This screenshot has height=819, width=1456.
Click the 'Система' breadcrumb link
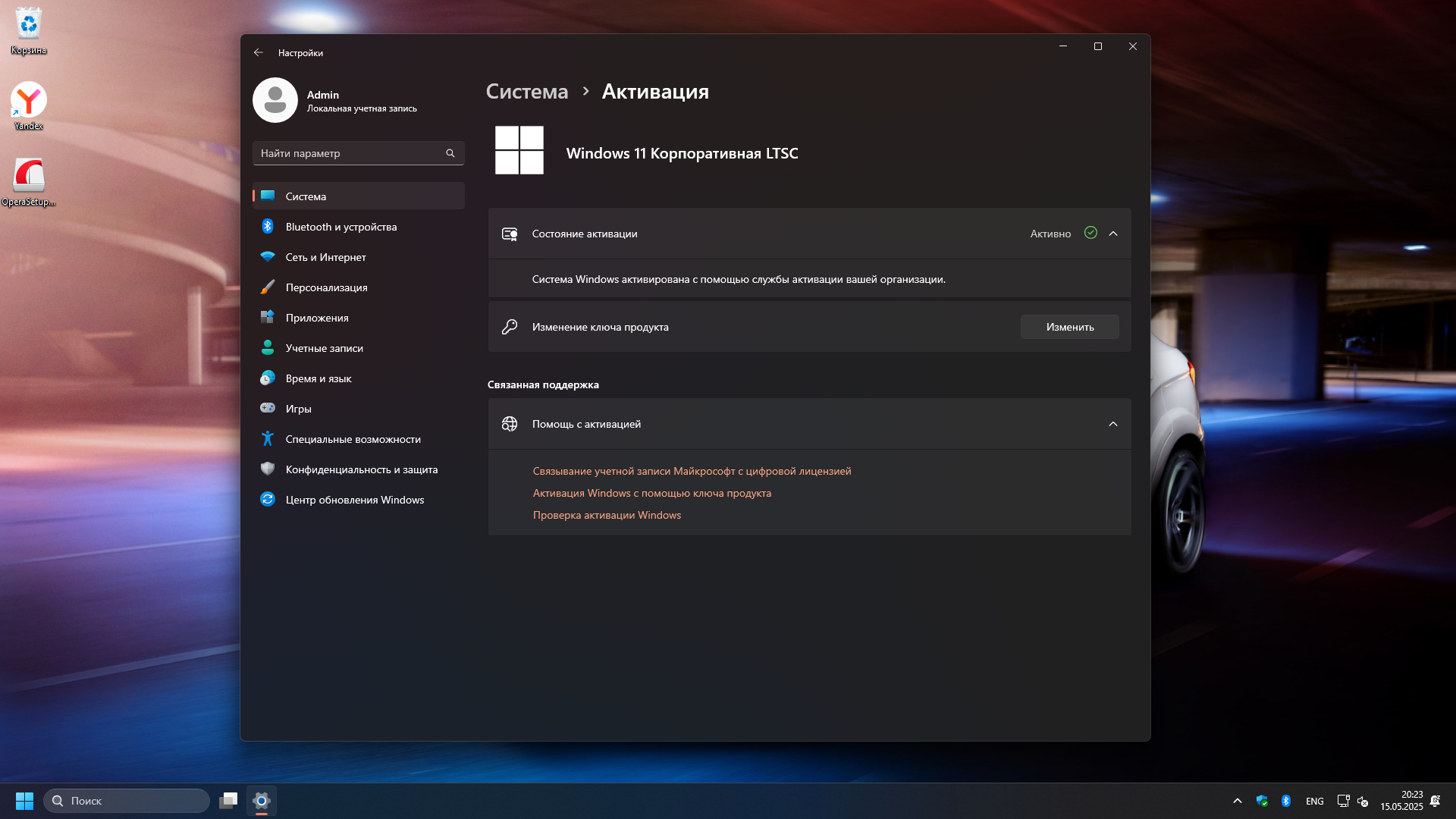(x=527, y=92)
